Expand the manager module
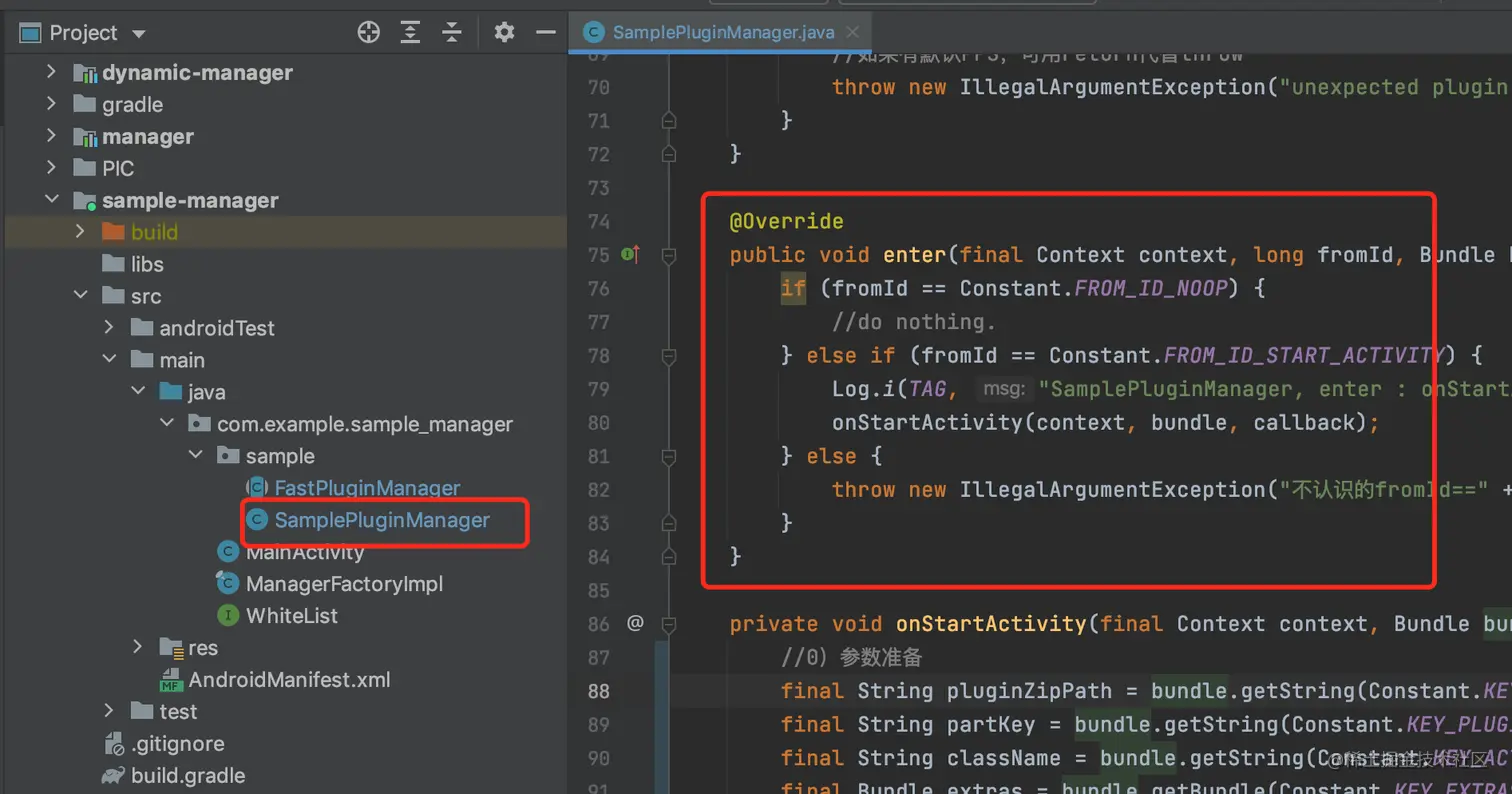The image size is (1512, 794). click(x=51, y=137)
